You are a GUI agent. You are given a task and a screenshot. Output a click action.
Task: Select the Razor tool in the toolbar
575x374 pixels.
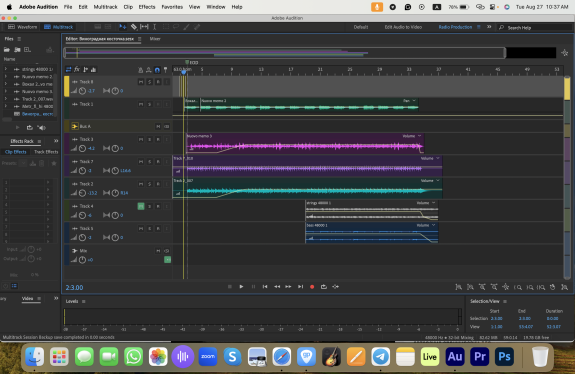click(134, 27)
